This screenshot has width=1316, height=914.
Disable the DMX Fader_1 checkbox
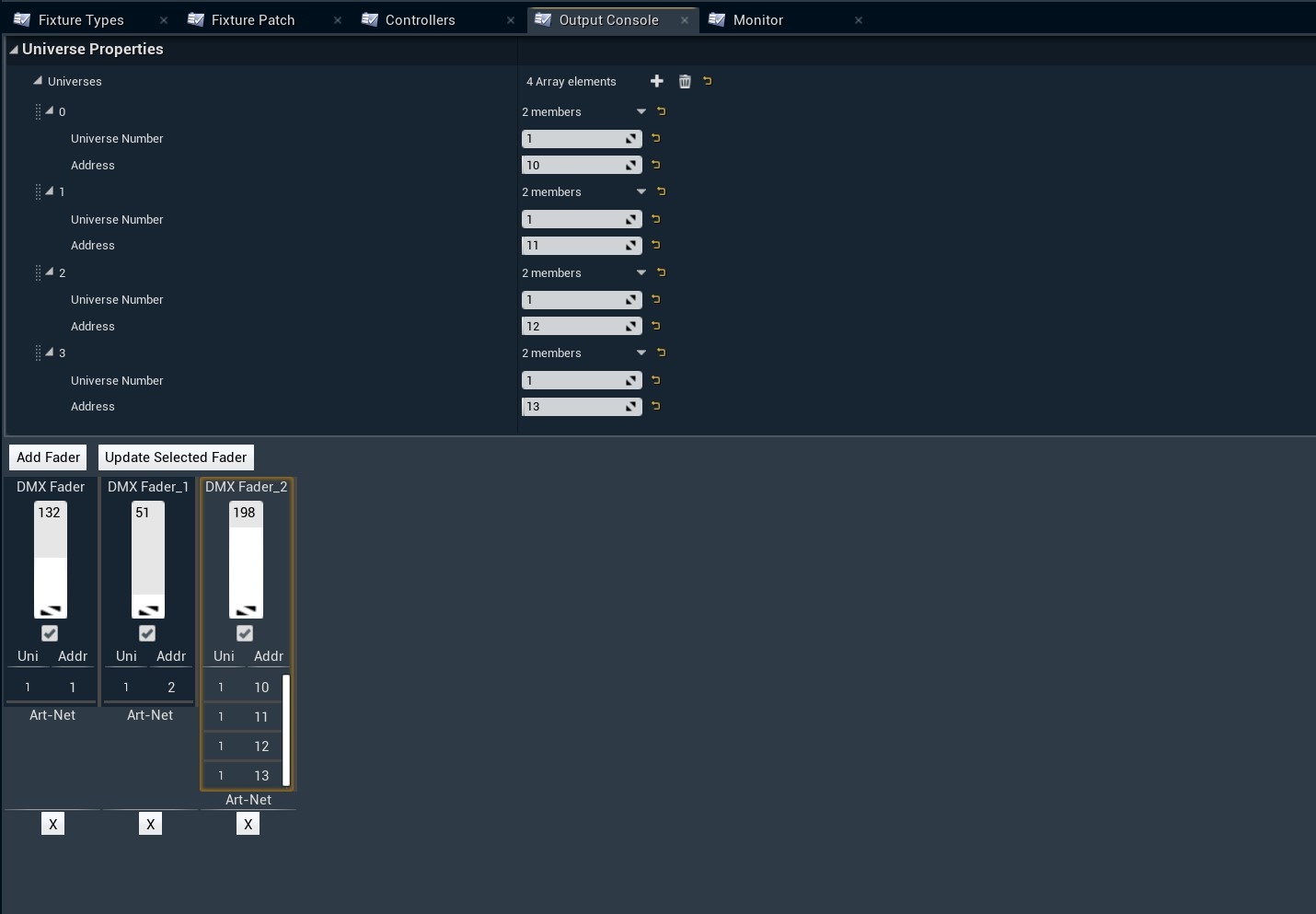(147, 633)
